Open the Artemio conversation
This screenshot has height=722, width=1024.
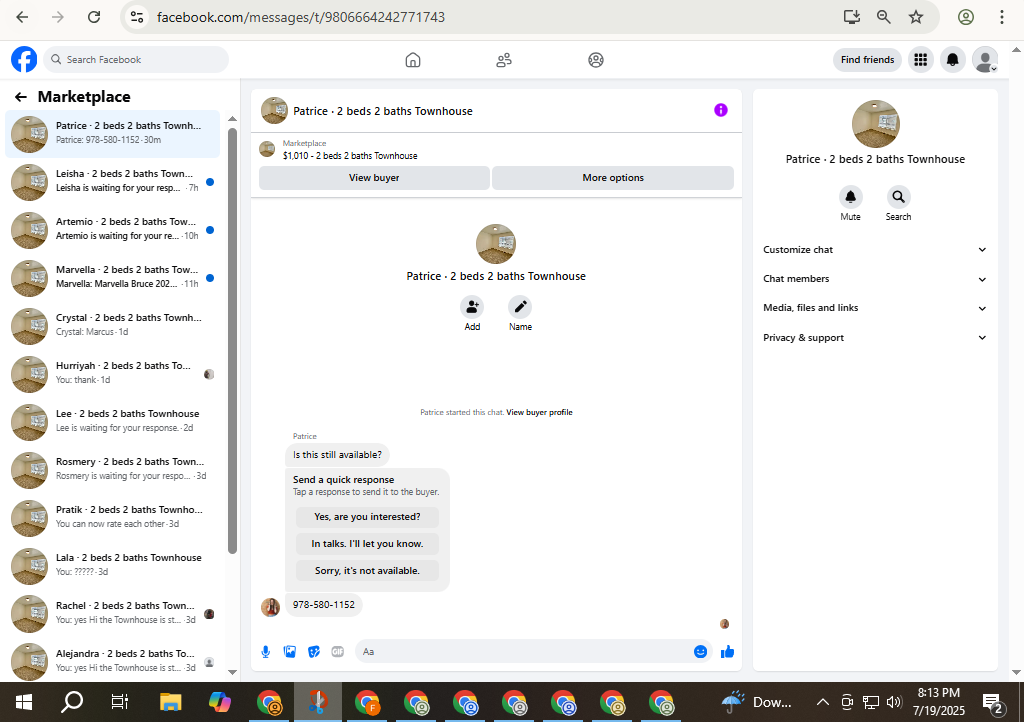click(x=112, y=230)
